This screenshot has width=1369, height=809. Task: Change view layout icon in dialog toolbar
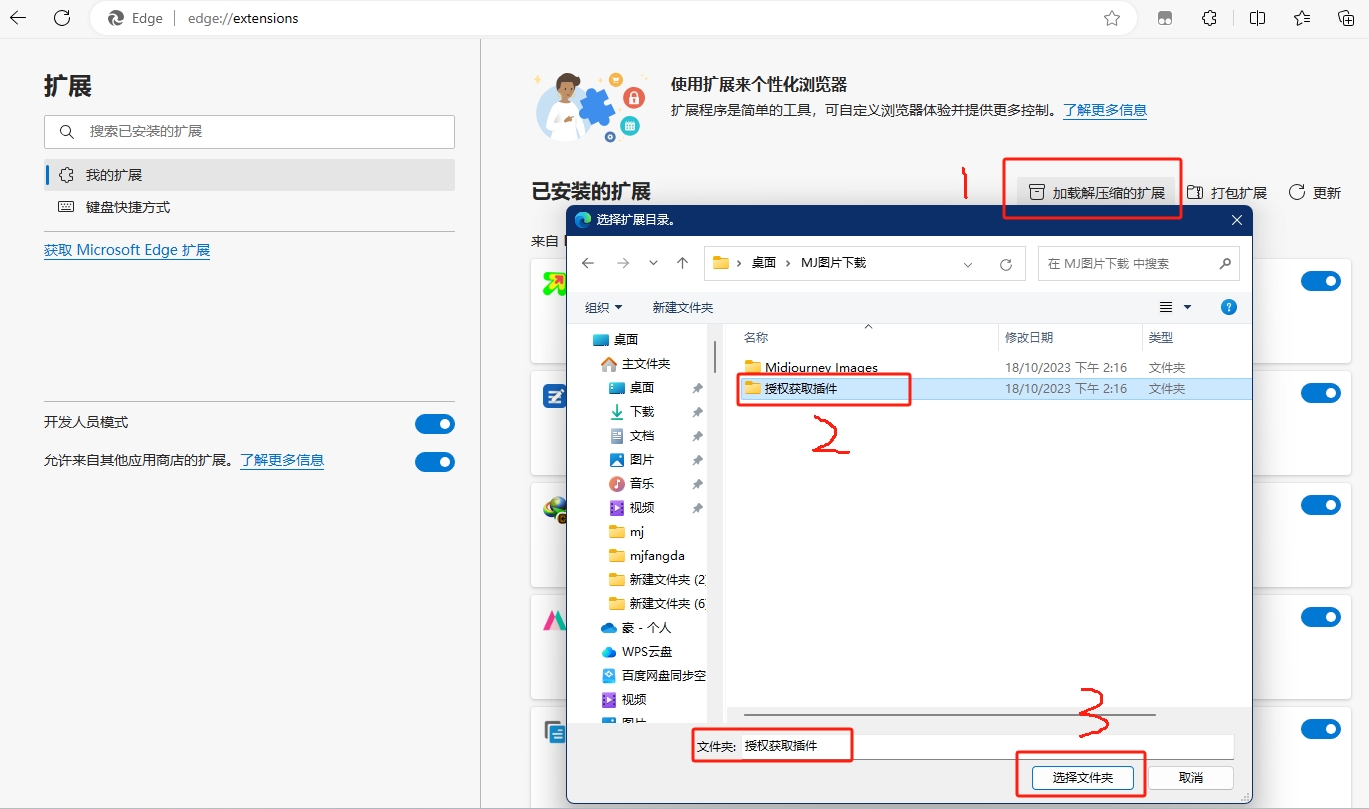click(x=1165, y=308)
